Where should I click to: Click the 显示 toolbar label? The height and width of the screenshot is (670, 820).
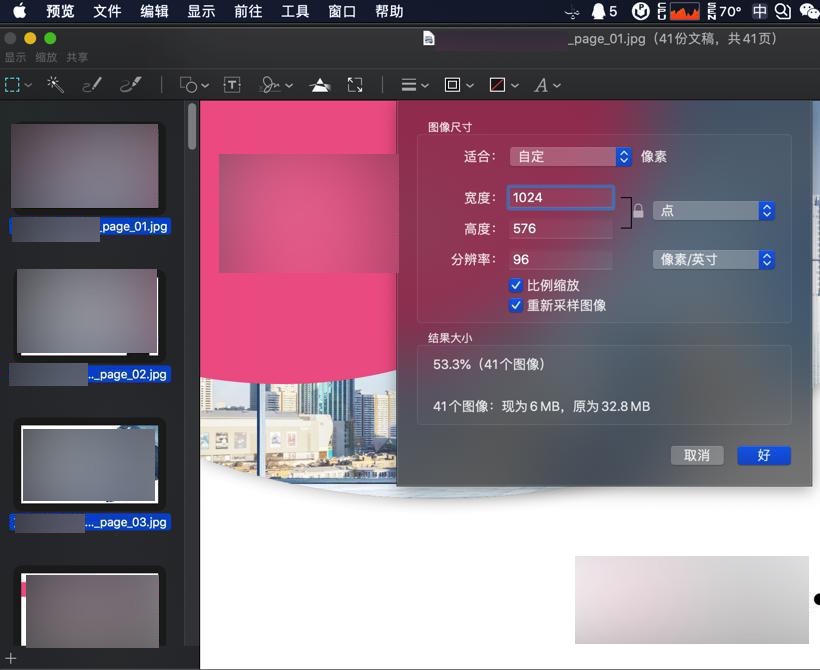click(x=15, y=58)
